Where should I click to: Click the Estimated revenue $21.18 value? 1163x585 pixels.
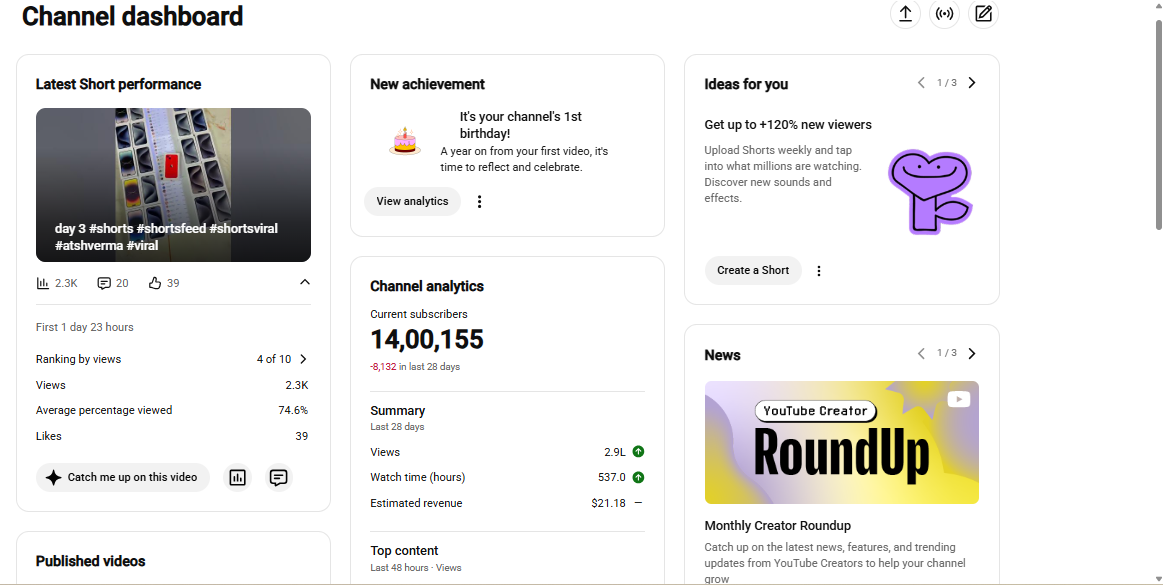[608, 503]
